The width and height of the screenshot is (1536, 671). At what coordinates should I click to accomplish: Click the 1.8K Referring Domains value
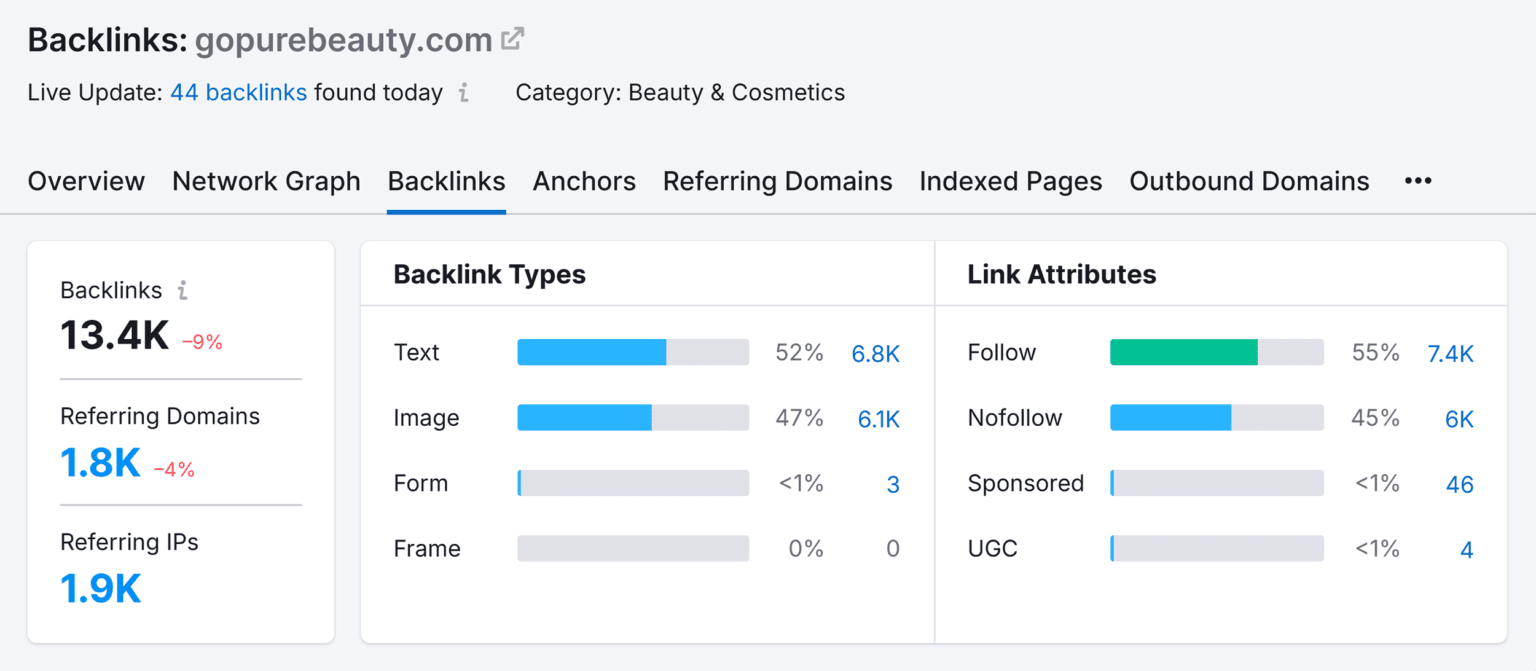pyautogui.click(x=100, y=462)
